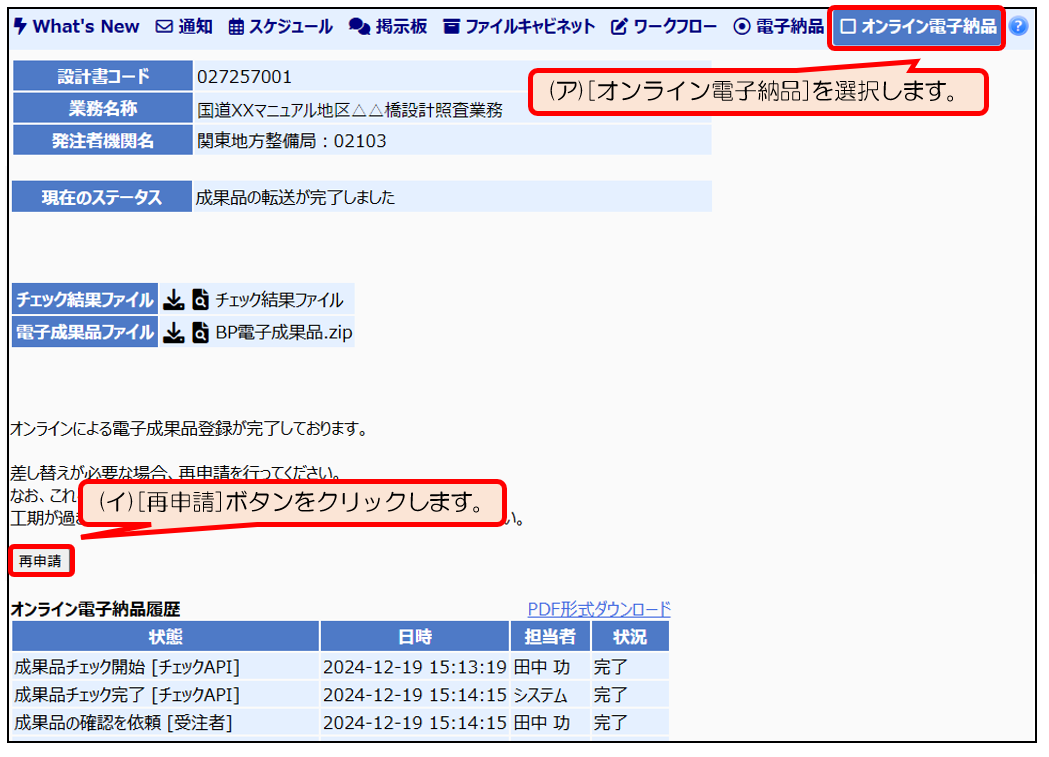
Task: Open the スケジュール page
Action: click(x=281, y=27)
